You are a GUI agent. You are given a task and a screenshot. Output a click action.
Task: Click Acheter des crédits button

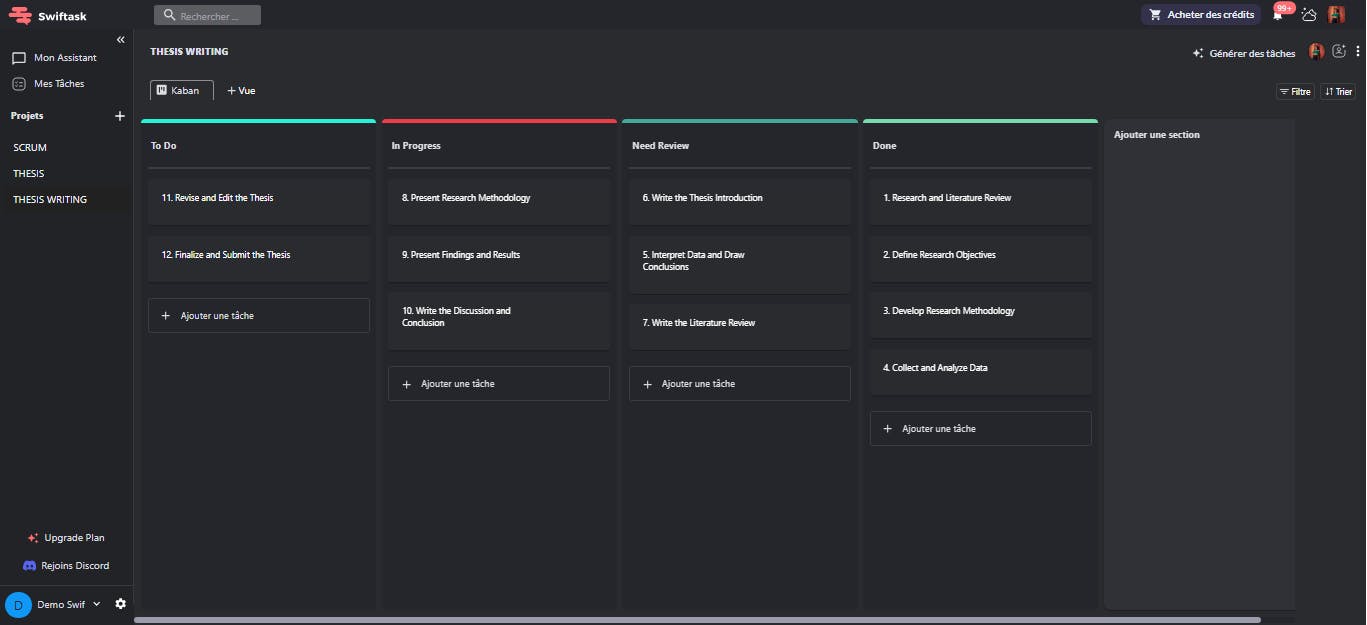coord(1201,15)
